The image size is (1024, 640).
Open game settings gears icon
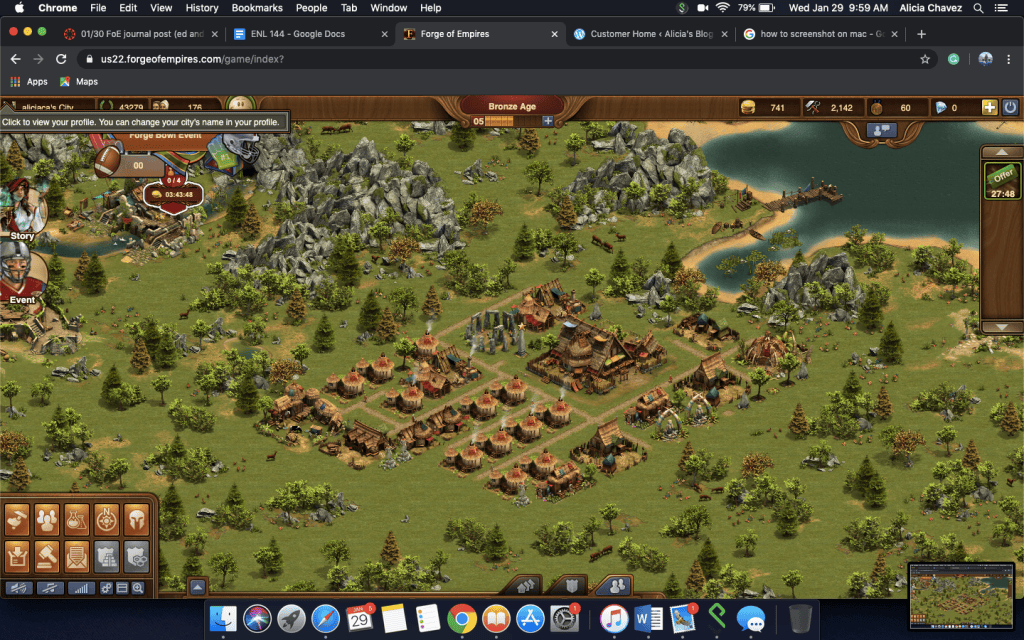[x=106, y=588]
